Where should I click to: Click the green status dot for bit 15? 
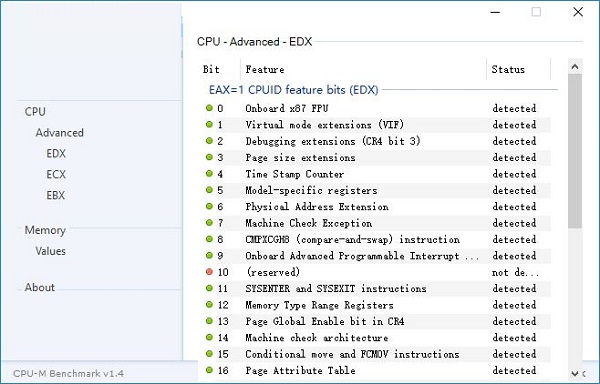coord(209,354)
